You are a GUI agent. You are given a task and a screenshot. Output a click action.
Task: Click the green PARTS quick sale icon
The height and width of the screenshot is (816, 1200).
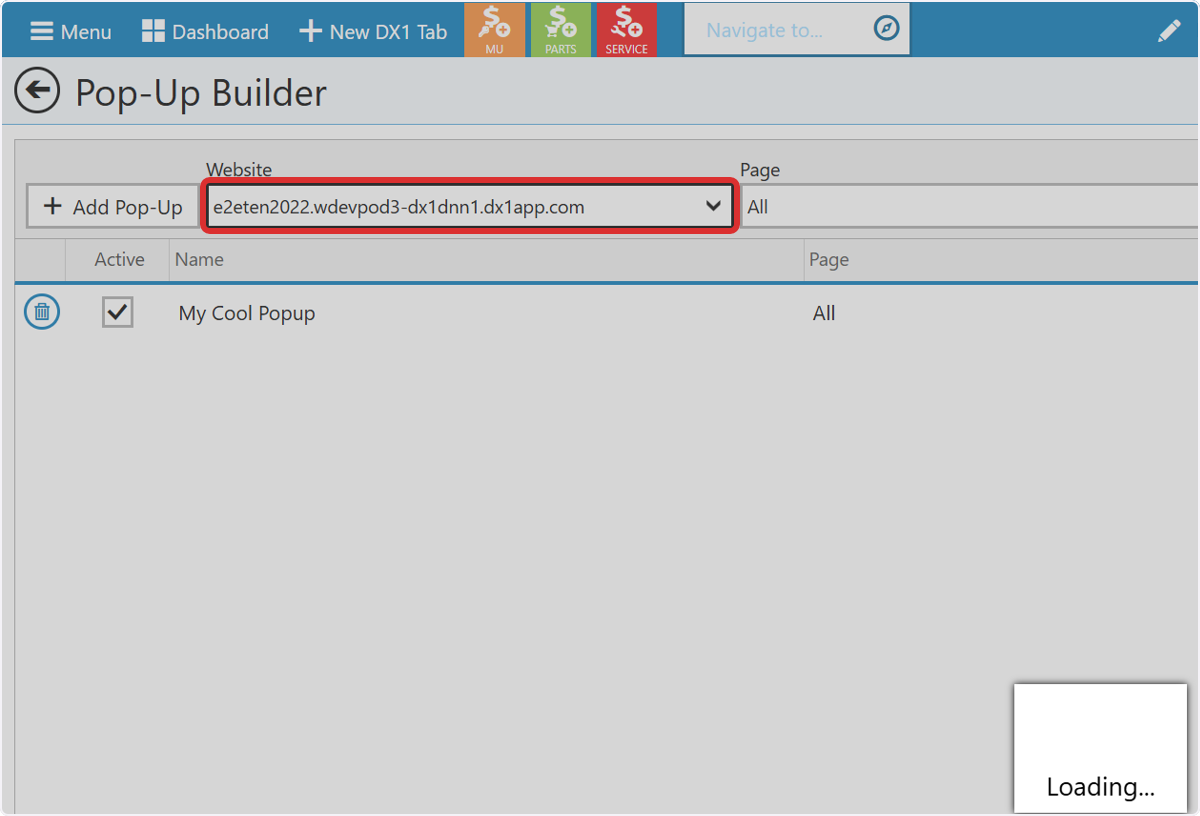(x=561, y=30)
